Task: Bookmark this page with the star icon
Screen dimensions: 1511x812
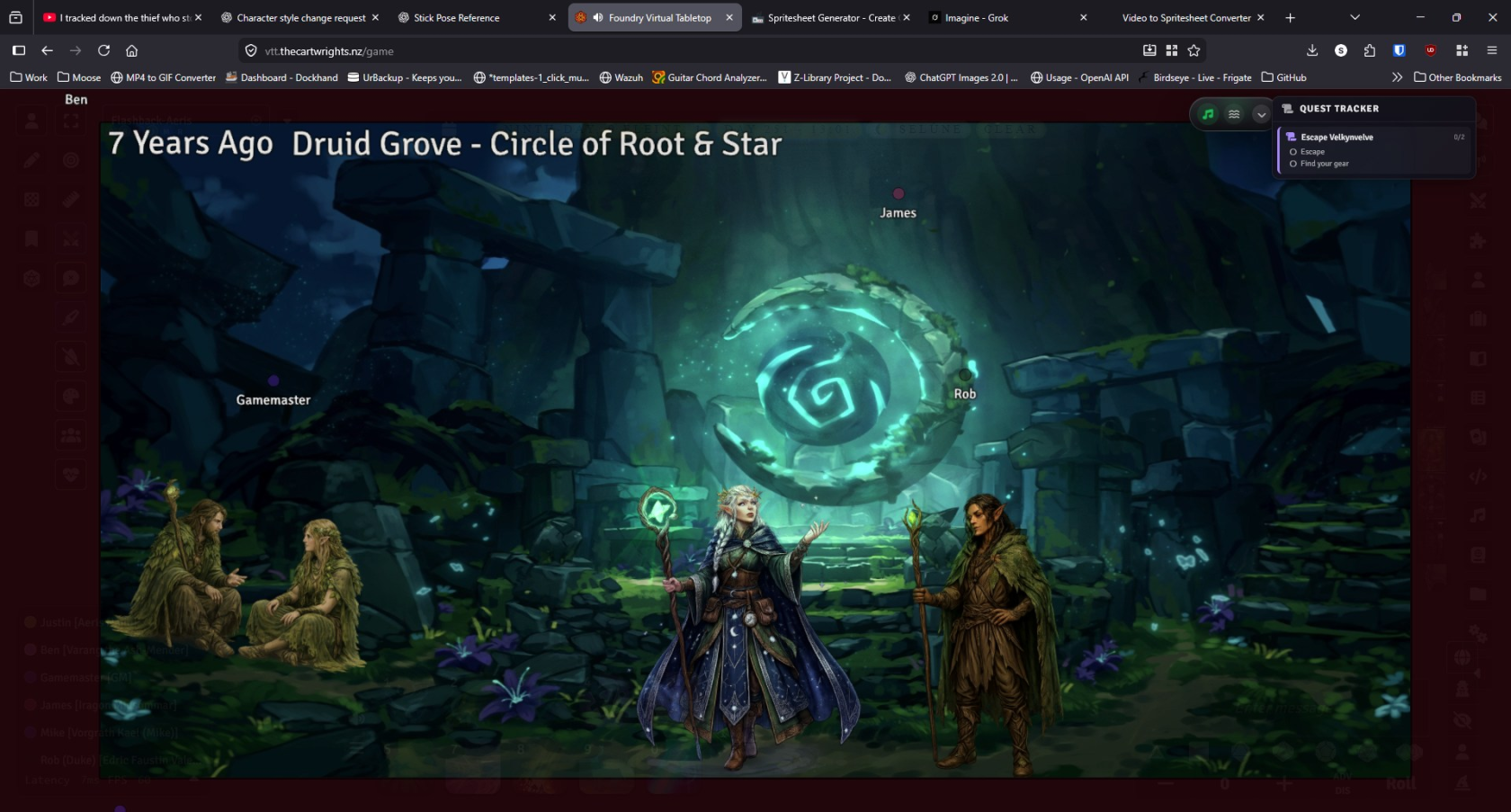Action: coord(1194,50)
